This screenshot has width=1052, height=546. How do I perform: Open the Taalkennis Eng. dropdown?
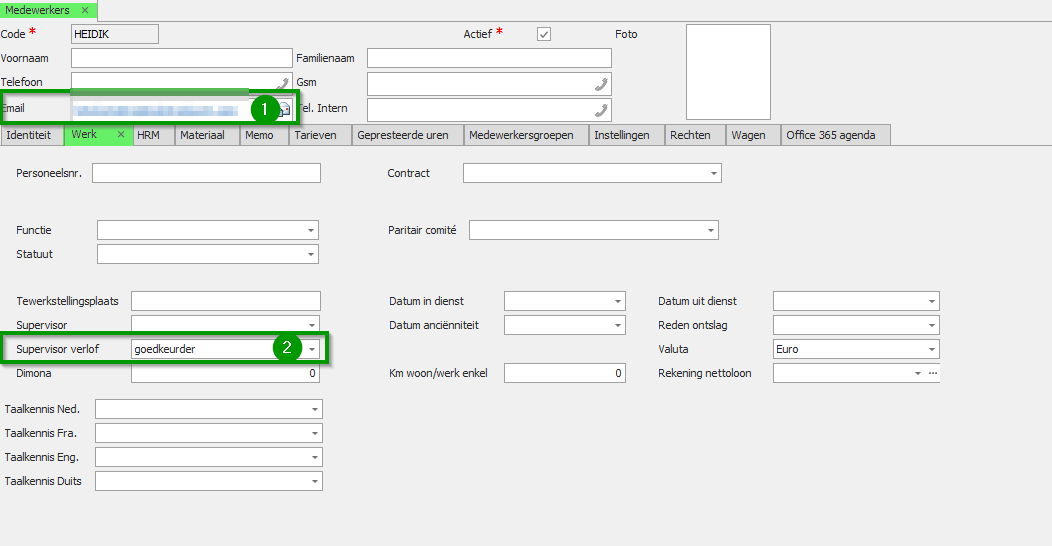[315, 457]
